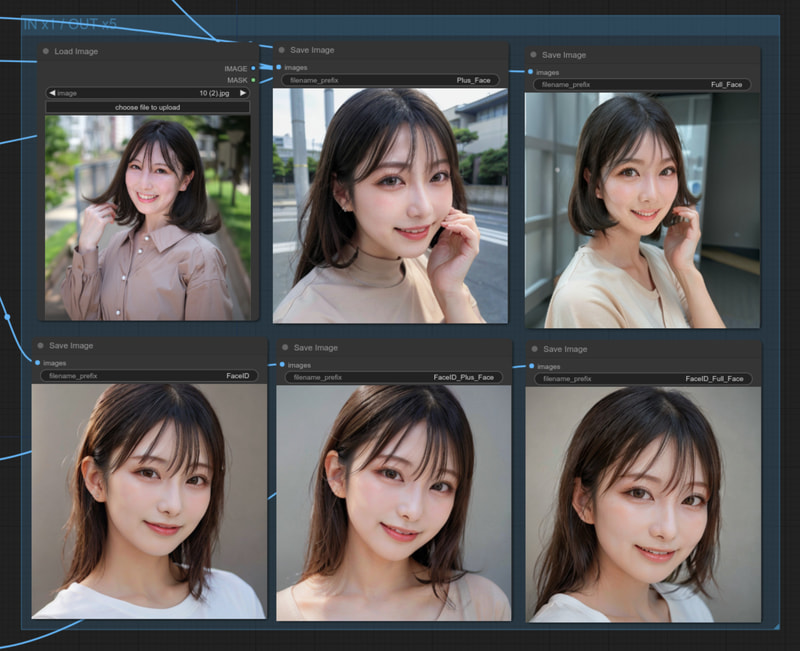Select the FaceID_Plus_Face Save Image node title
The image size is (800, 651).
[x=318, y=347]
